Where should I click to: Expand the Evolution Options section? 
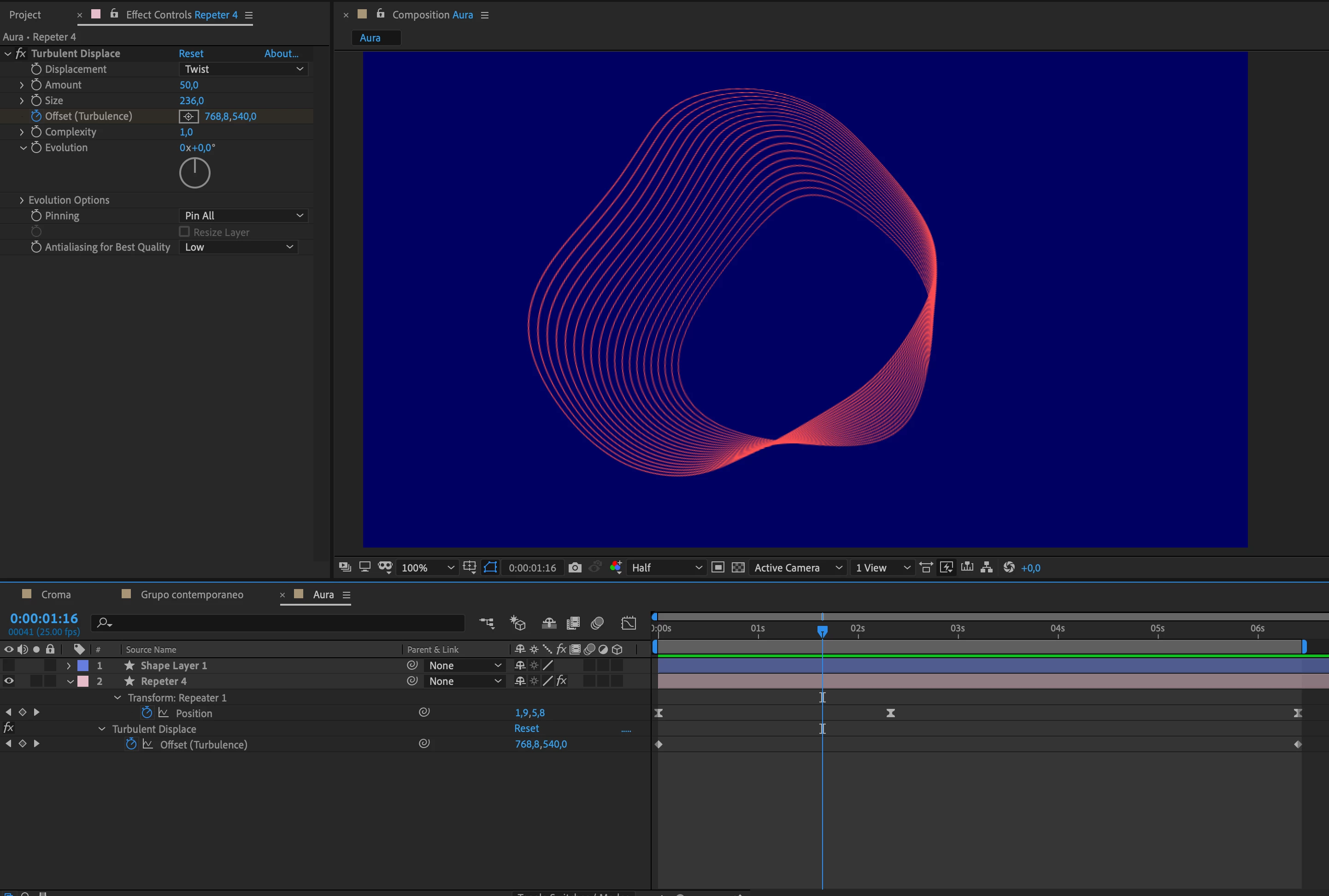pos(22,200)
